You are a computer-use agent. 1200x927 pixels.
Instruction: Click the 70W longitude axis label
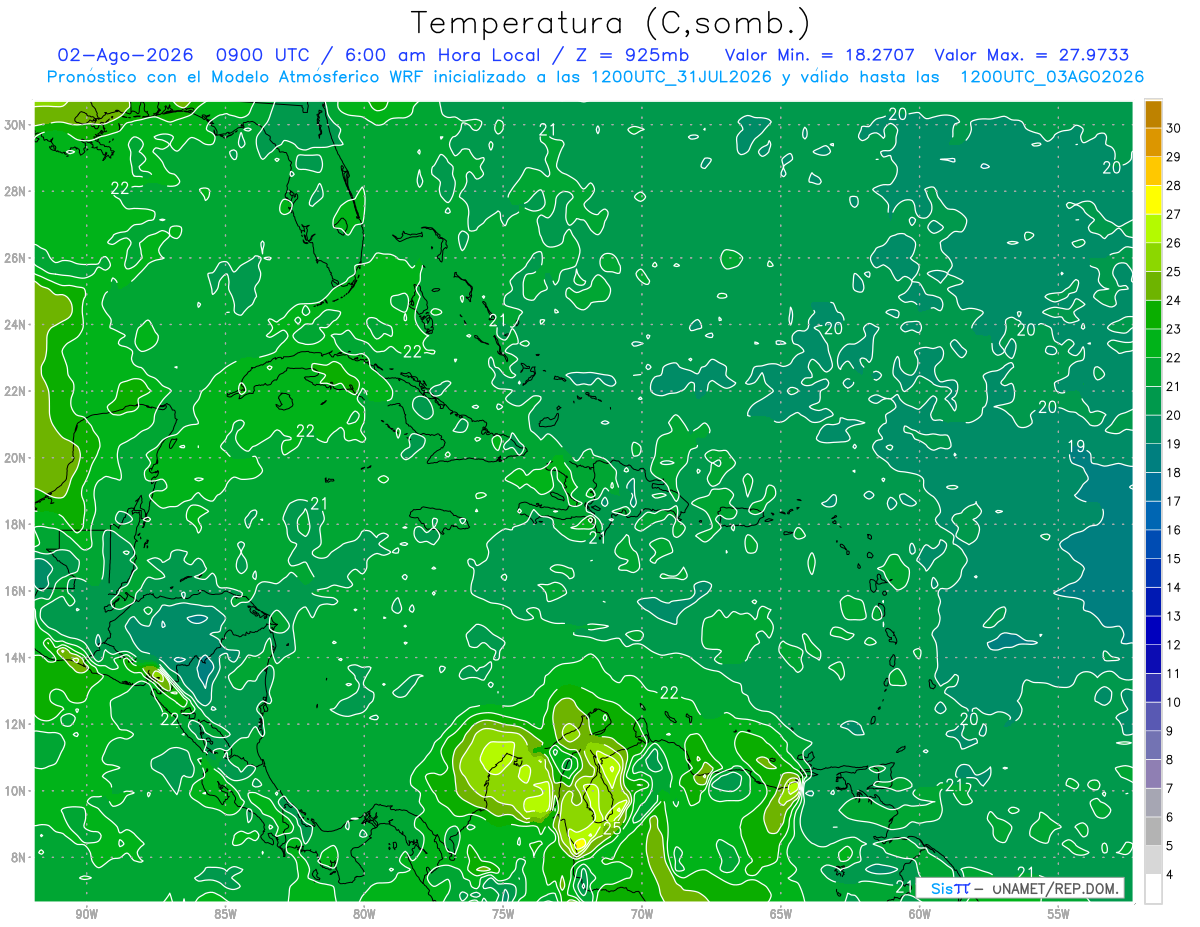coord(642,914)
